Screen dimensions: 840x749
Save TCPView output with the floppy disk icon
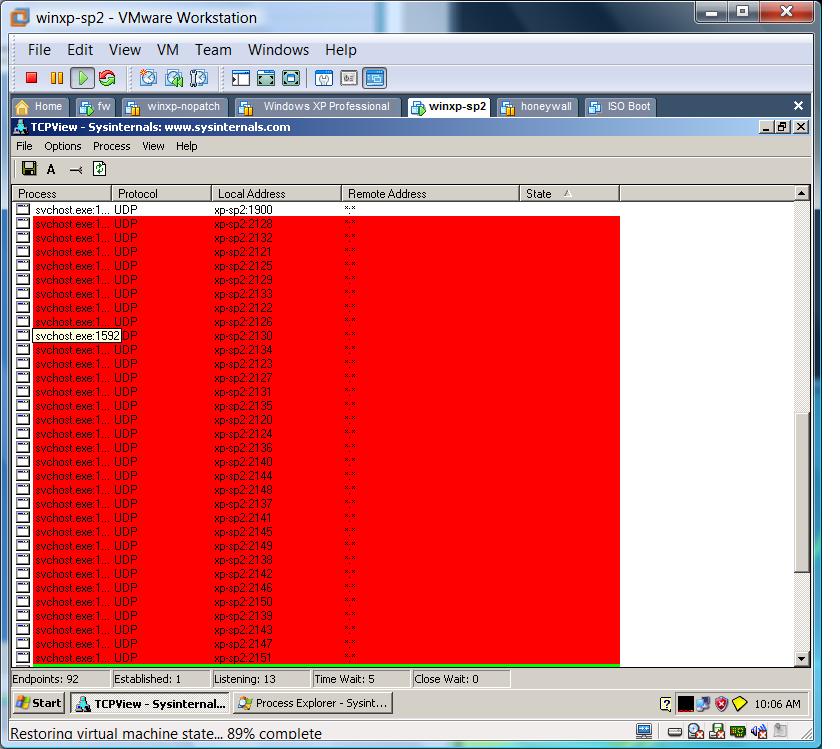pyautogui.click(x=29, y=169)
